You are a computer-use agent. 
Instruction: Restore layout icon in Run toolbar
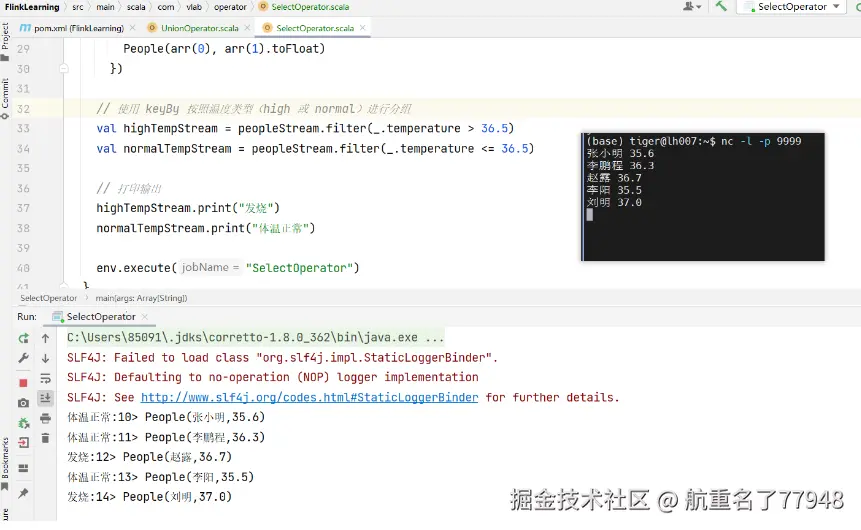tap(23, 468)
